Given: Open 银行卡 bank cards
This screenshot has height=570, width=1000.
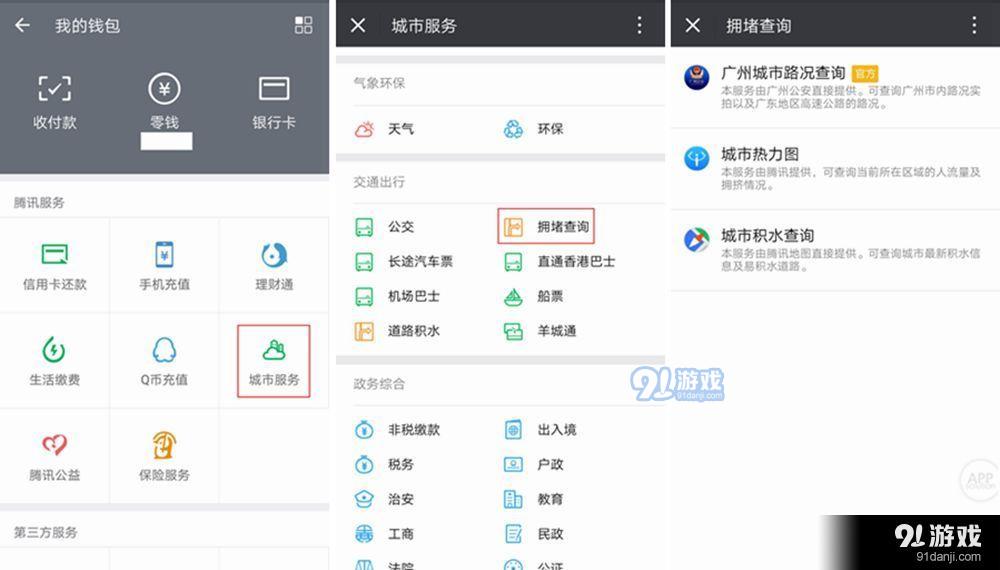Looking at the screenshot, I should pyautogui.click(x=274, y=102).
